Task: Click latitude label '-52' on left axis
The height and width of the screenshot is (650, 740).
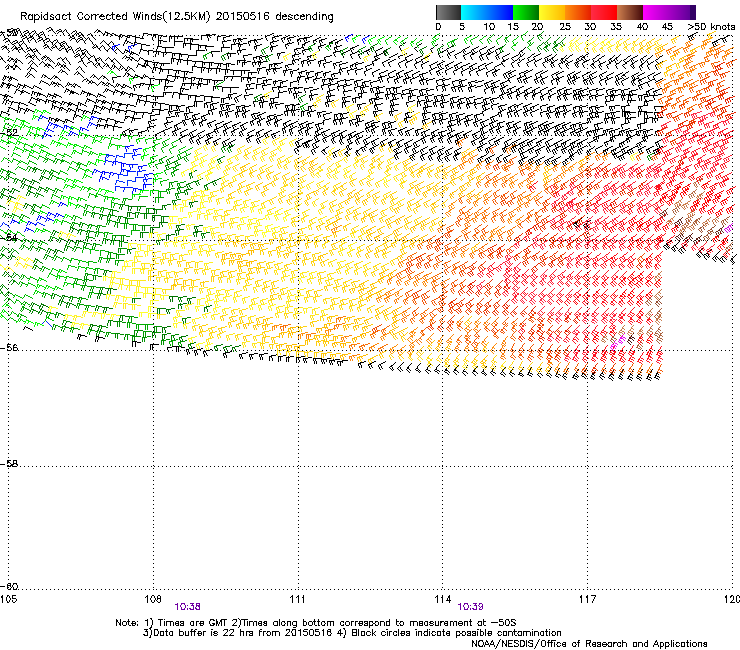Action: pyautogui.click(x=10, y=133)
